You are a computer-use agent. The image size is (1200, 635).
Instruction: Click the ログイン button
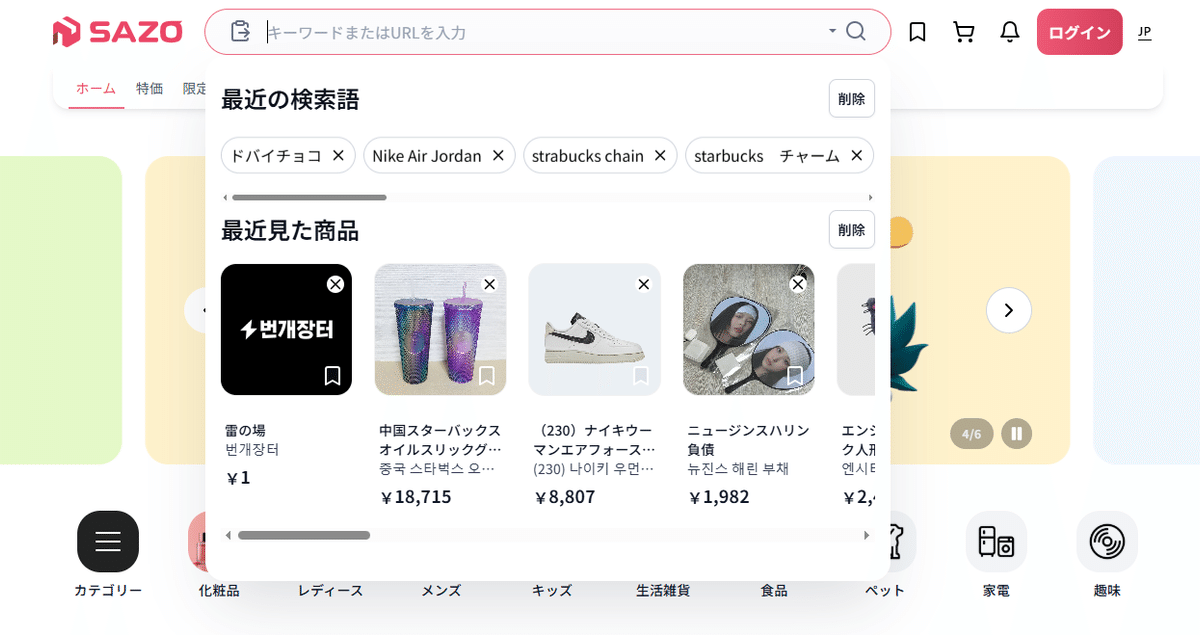click(x=1079, y=31)
